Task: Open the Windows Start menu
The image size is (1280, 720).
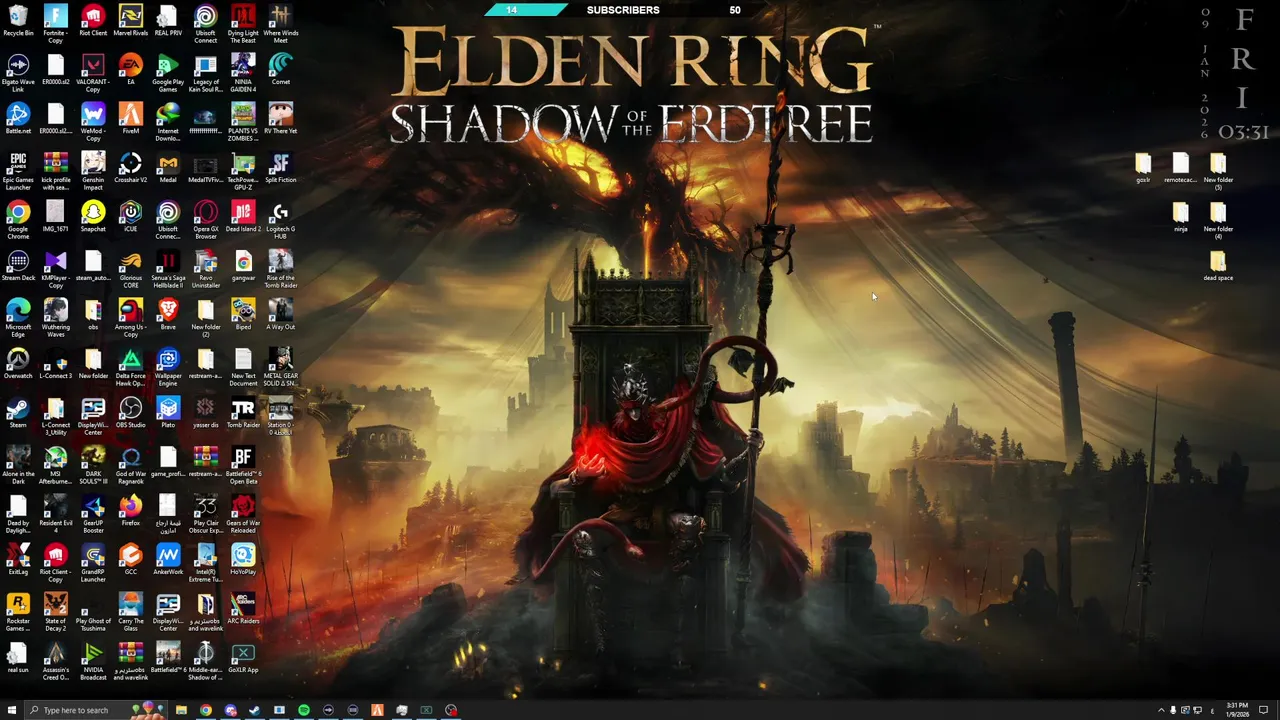Action: tap(12, 710)
